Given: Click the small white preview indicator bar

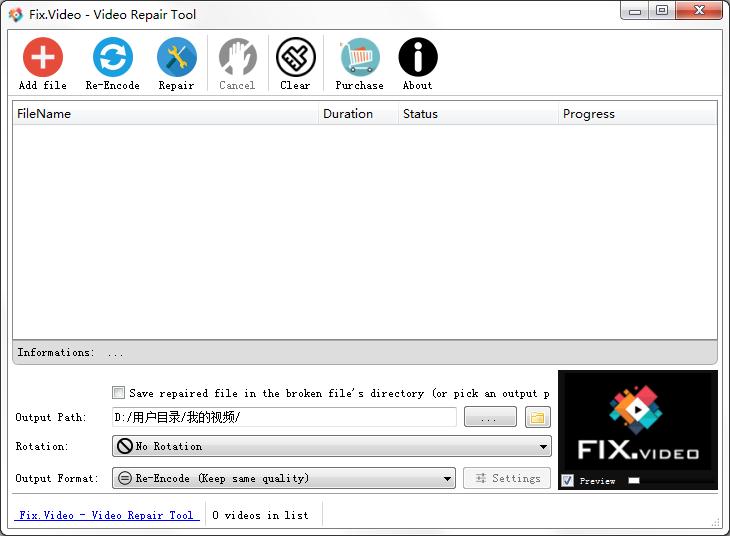Looking at the screenshot, I should 634,480.
